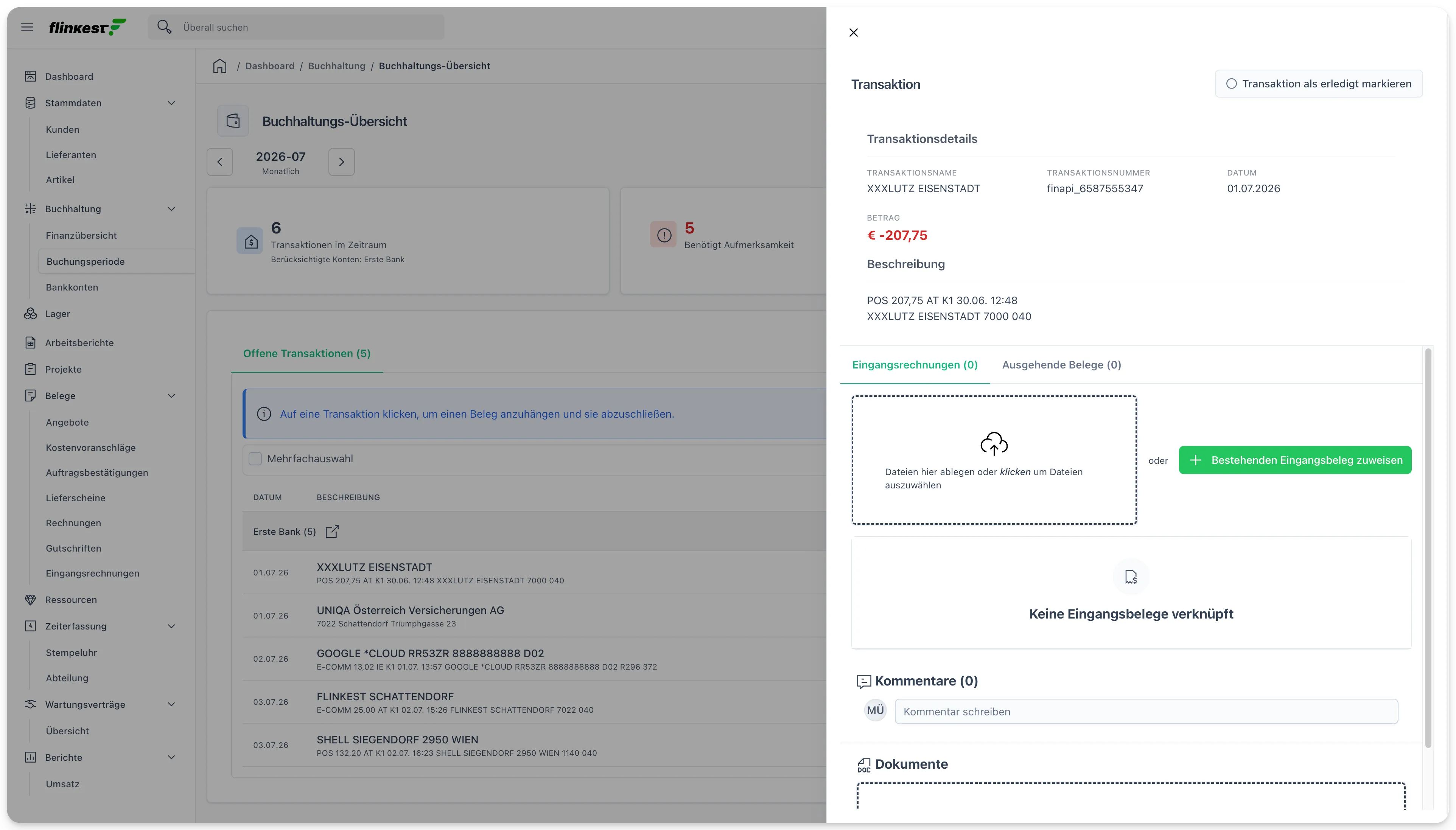Open Stempeluhr in the sidebar
This screenshot has height=830, width=1456.
(71, 653)
